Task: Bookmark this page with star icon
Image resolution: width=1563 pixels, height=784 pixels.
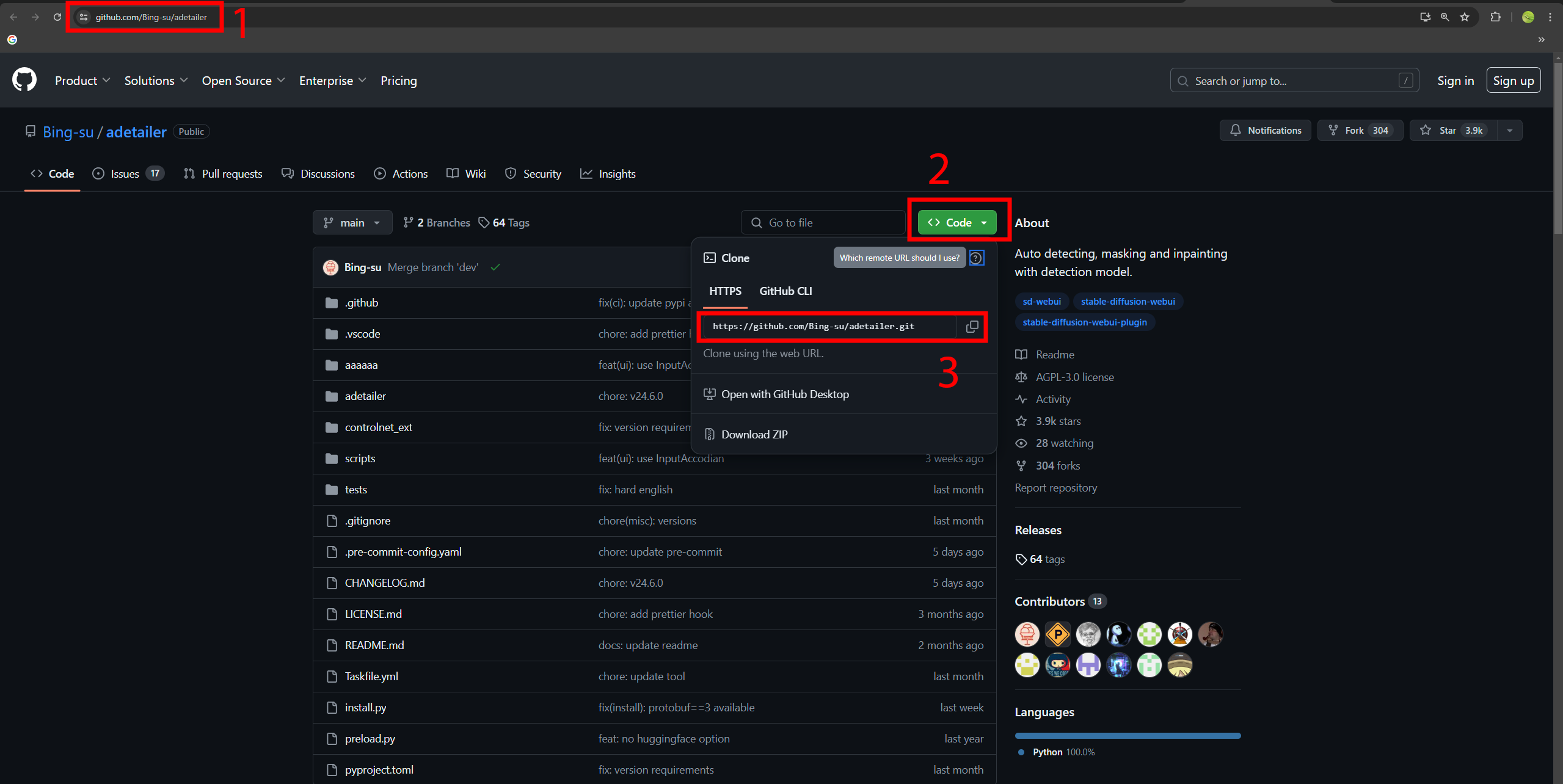Action: tap(1464, 17)
